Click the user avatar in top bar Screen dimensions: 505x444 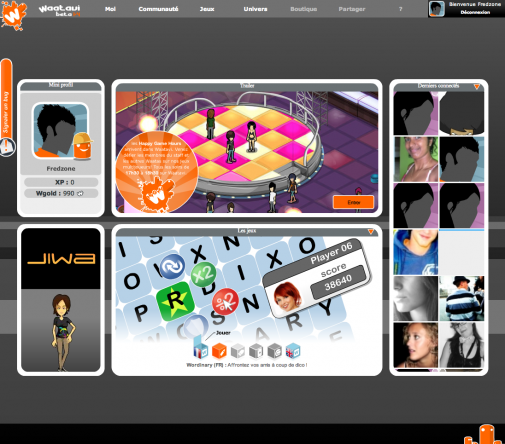point(437,9)
